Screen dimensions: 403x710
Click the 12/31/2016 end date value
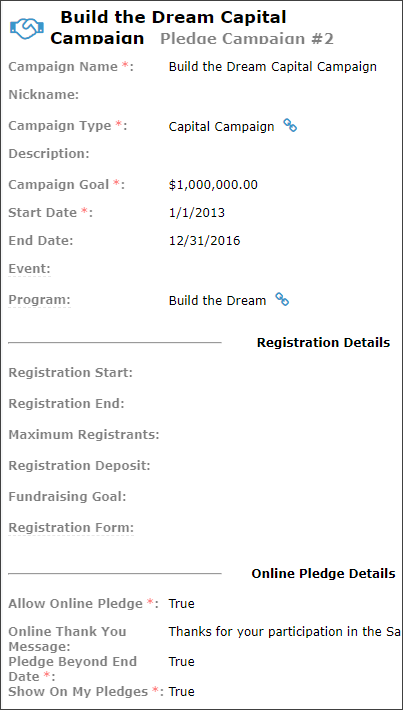click(x=205, y=240)
